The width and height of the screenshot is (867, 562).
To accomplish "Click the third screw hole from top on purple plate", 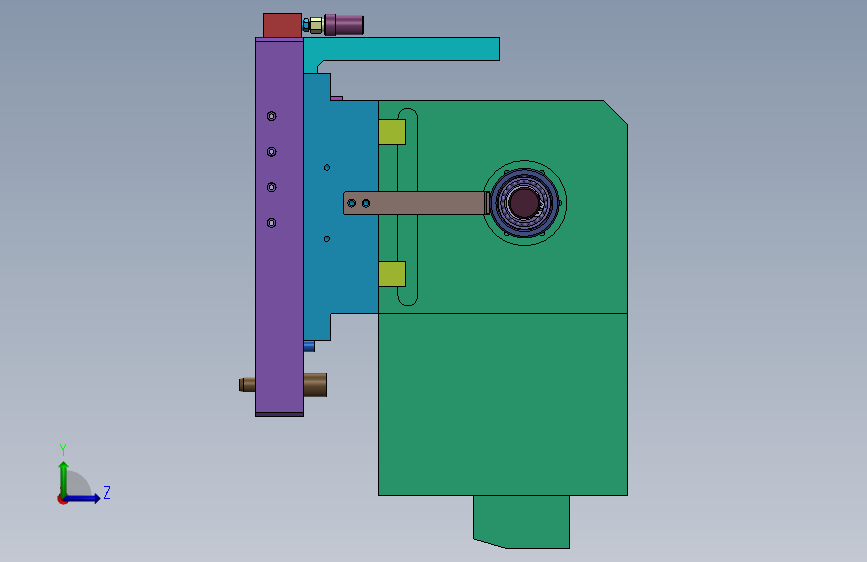I will (x=271, y=187).
